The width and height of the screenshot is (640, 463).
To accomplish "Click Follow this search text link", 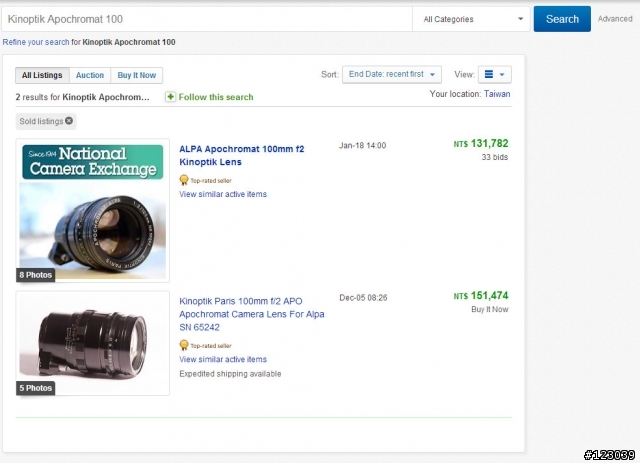I will [x=216, y=97].
